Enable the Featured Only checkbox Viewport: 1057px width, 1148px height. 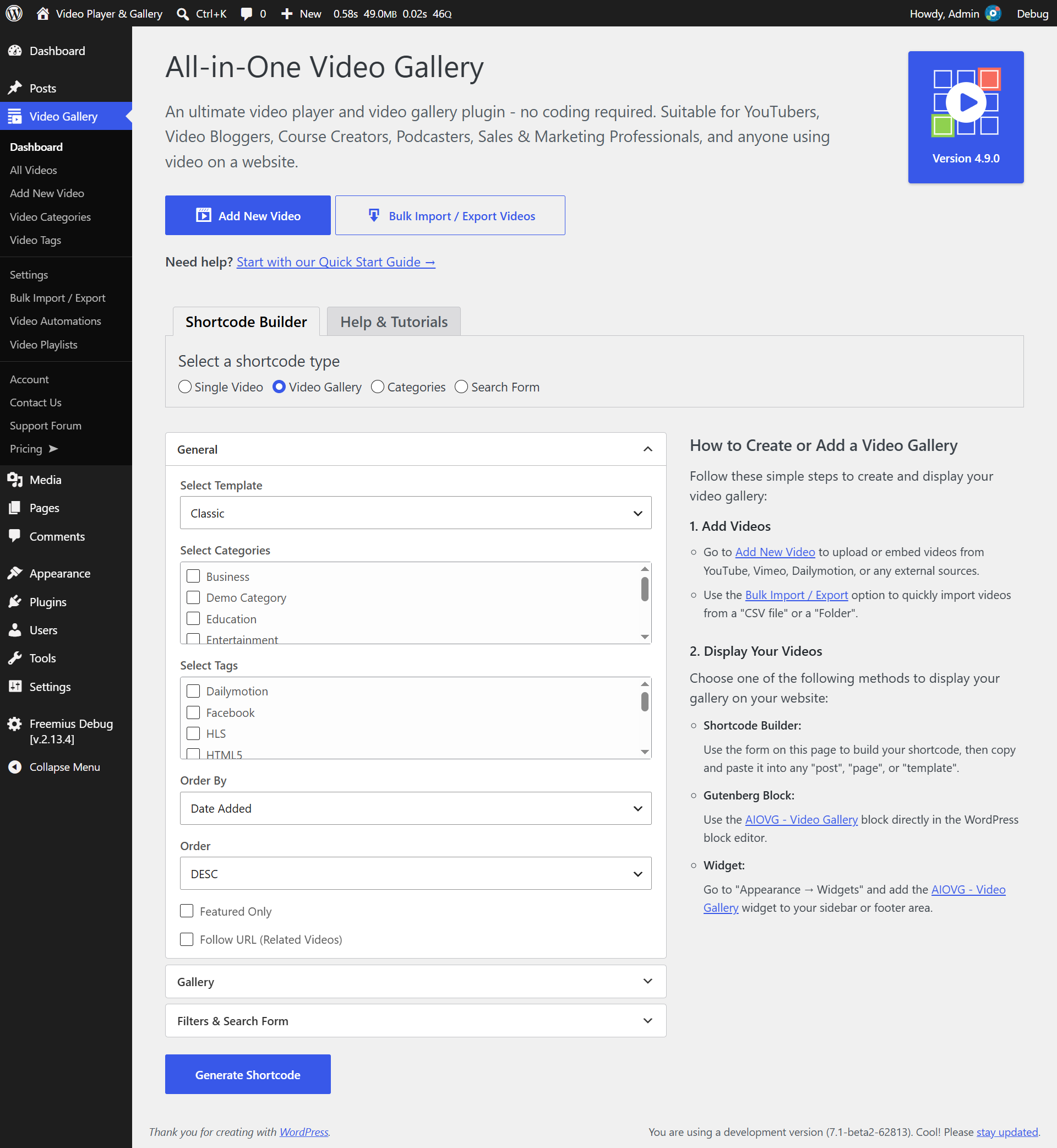187,911
